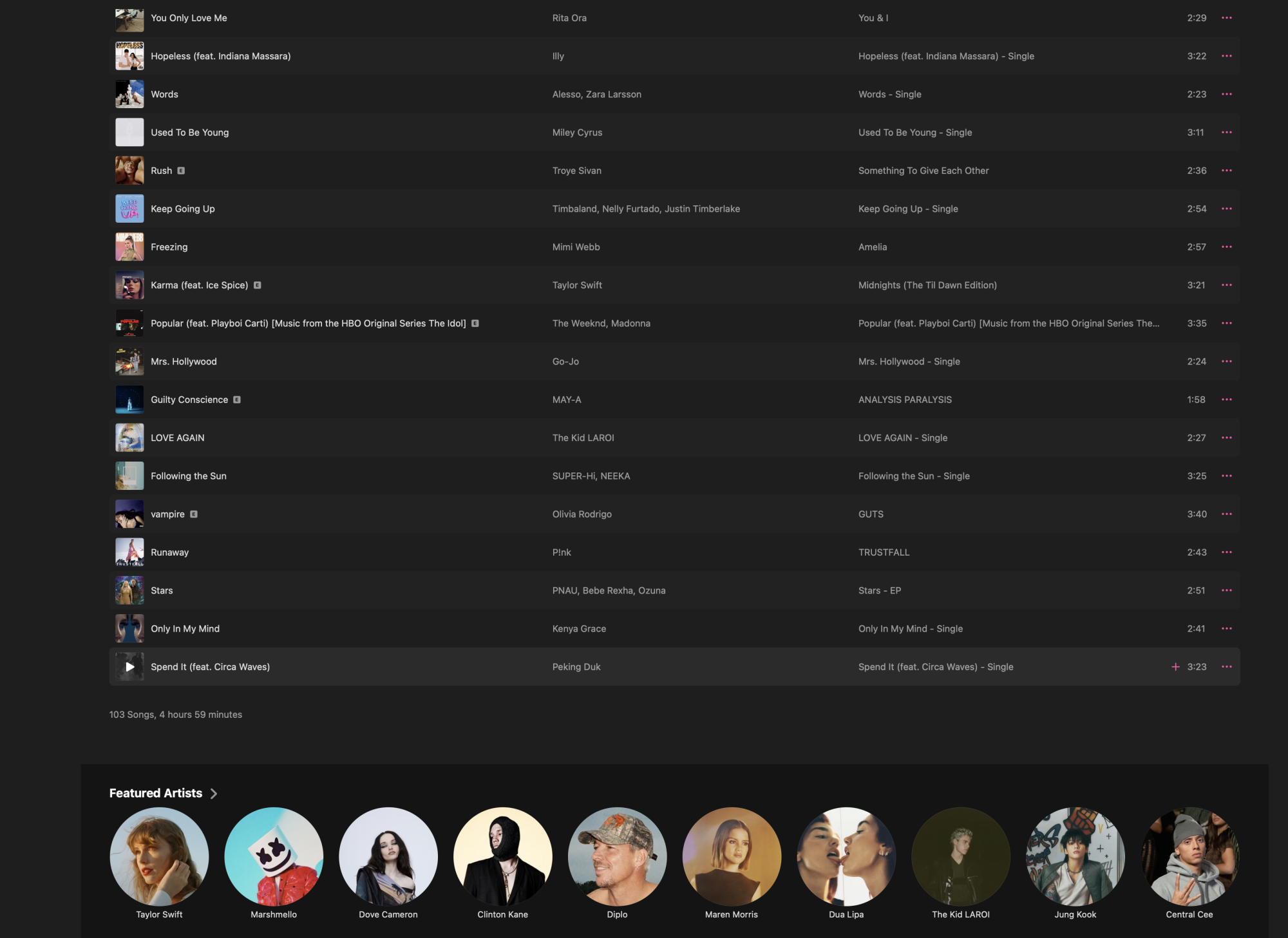Image resolution: width=1288 pixels, height=938 pixels.
Task: Open more options for Stars row
Action: click(1226, 590)
